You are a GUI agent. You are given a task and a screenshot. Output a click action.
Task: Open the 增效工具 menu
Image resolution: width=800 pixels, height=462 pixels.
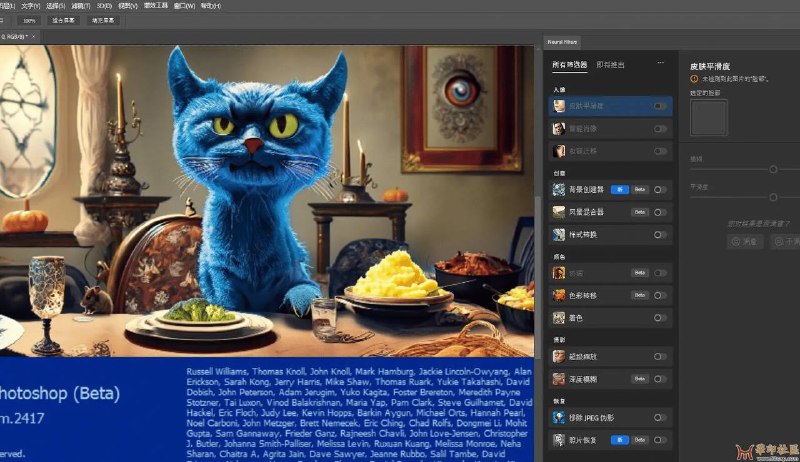click(156, 6)
